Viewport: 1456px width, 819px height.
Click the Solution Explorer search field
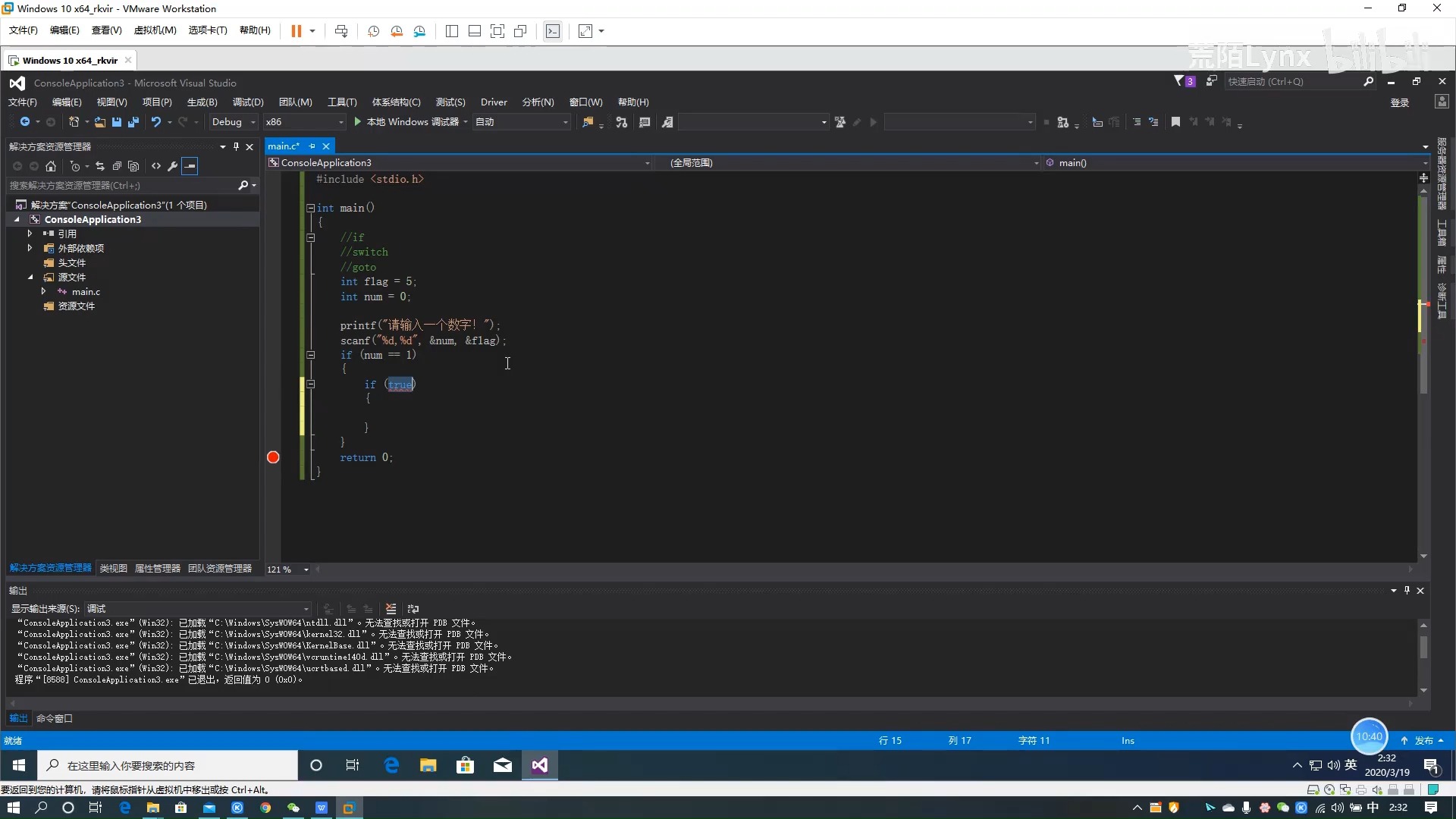point(121,186)
